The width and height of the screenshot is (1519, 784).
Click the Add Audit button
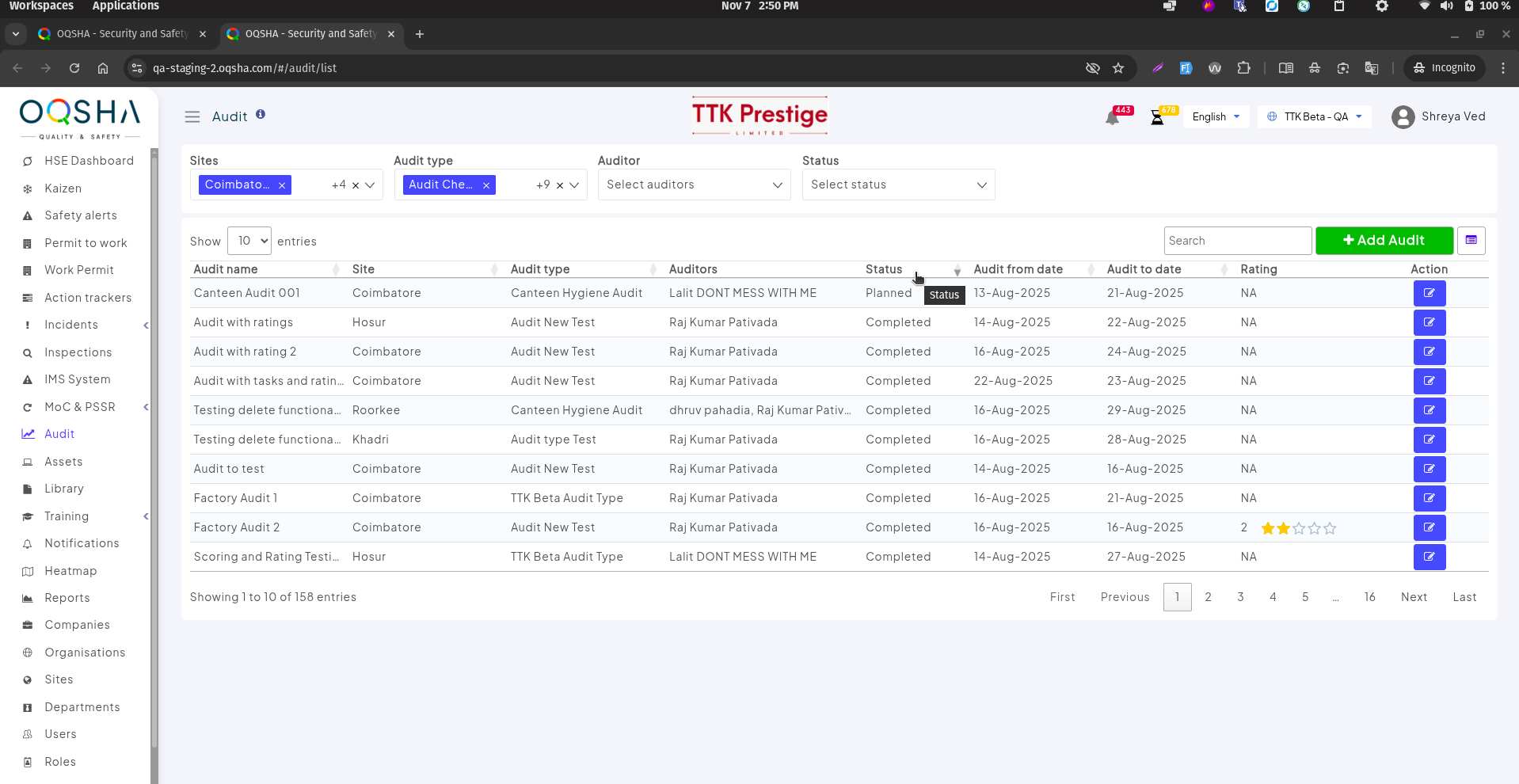tap(1384, 241)
